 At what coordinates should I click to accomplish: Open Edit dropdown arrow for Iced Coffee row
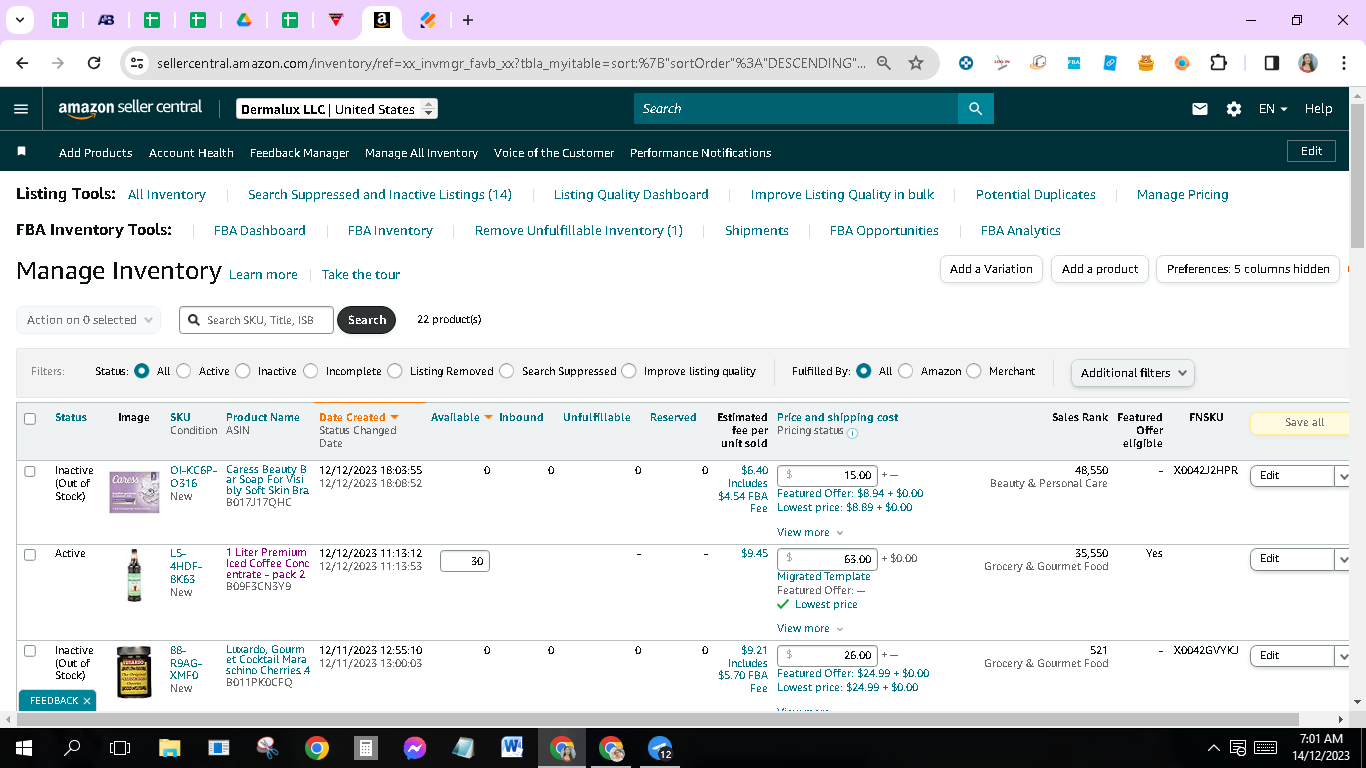click(1343, 560)
